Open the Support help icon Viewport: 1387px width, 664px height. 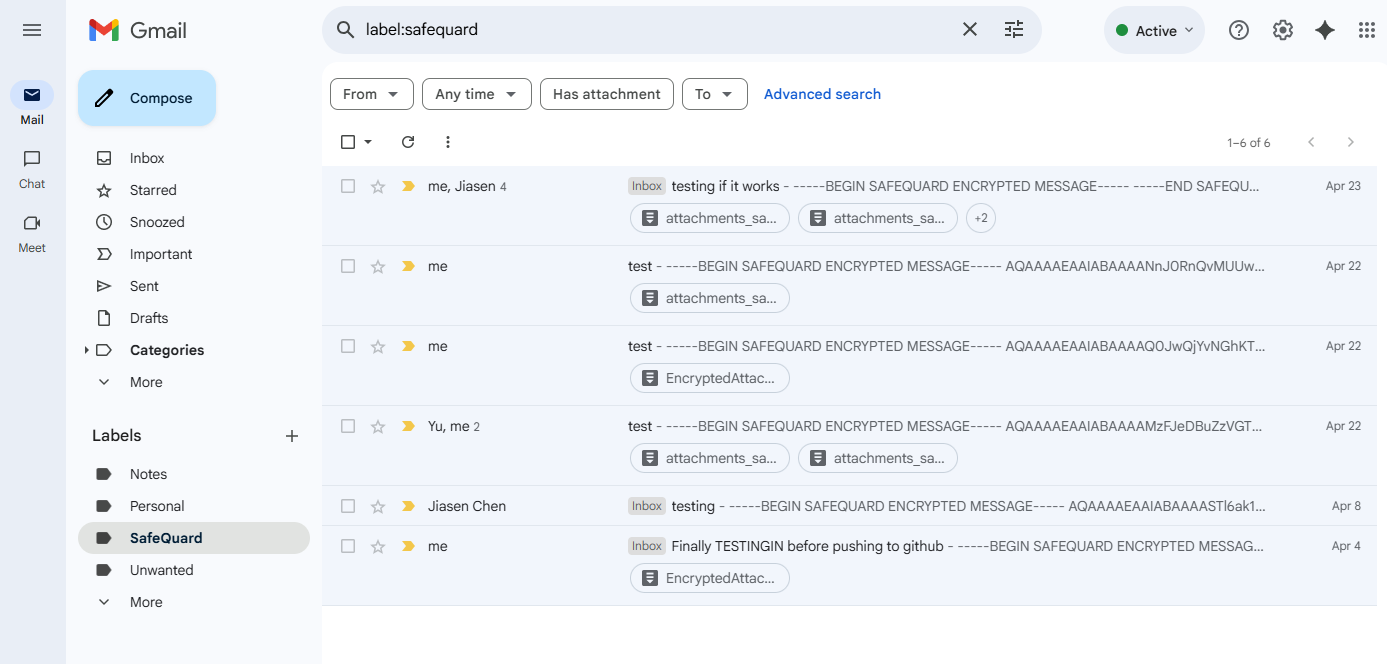pos(1239,30)
